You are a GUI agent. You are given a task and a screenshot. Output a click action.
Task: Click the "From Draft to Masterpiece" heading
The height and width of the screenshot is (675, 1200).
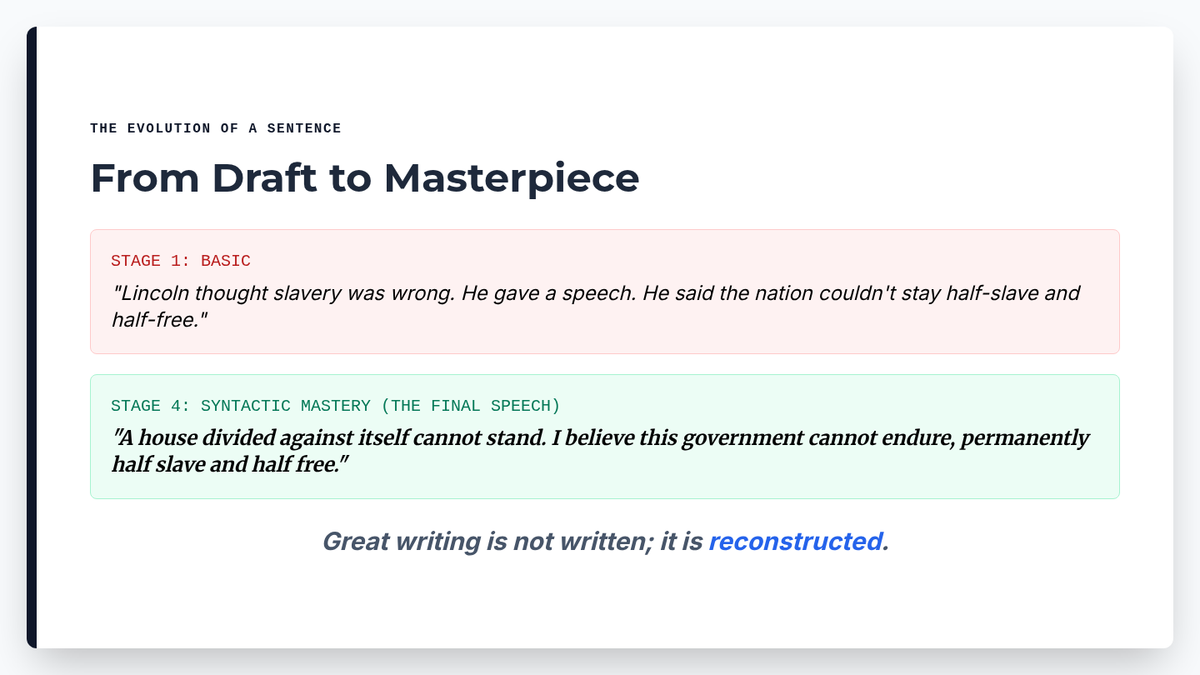coord(364,179)
